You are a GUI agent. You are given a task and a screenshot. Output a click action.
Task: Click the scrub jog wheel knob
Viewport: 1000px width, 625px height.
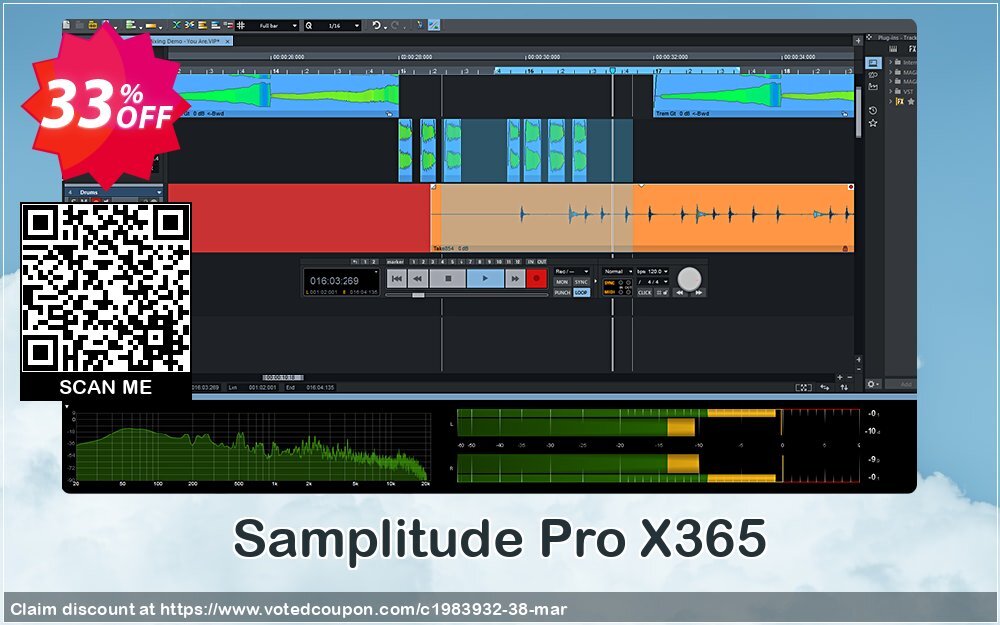[689, 279]
